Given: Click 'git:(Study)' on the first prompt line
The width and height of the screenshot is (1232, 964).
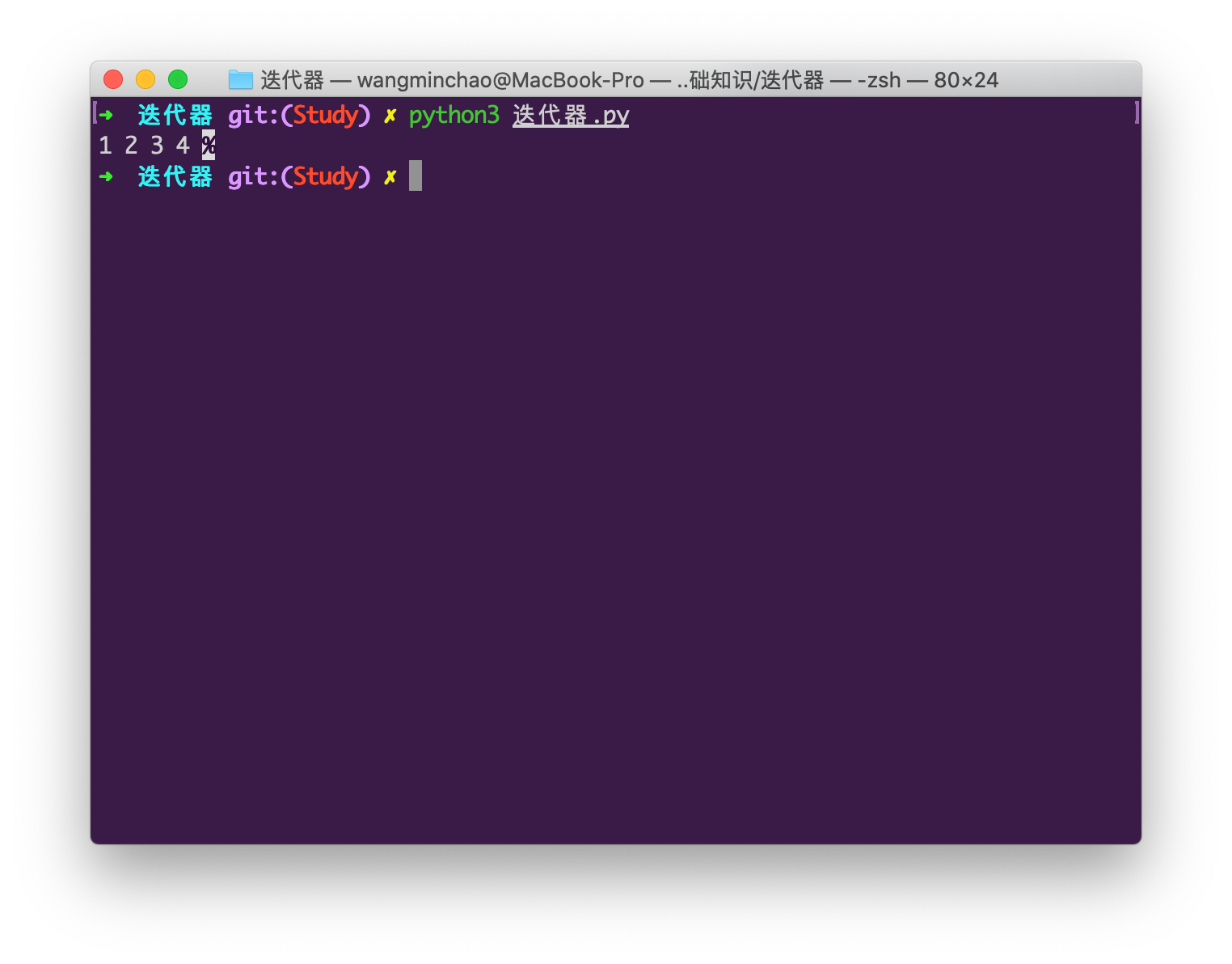Looking at the screenshot, I should pyautogui.click(x=299, y=116).
